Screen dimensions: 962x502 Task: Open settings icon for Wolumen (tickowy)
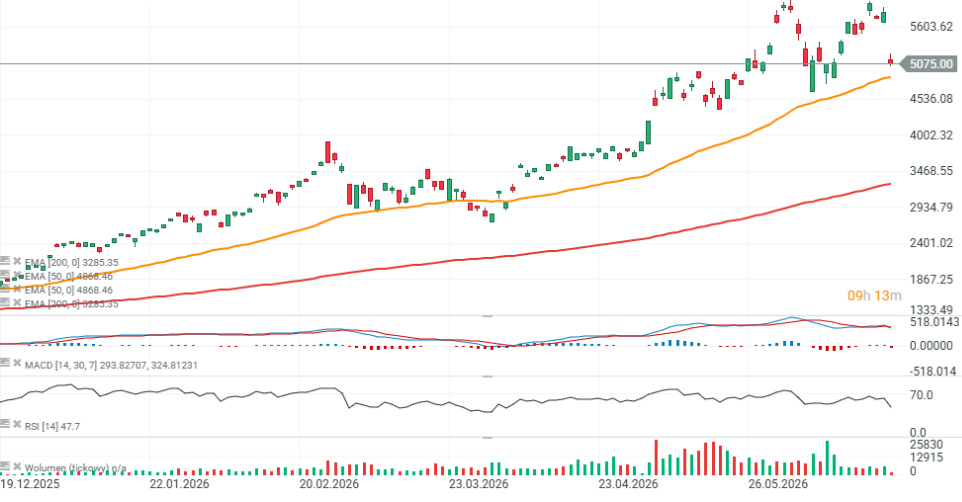(5, 467)
